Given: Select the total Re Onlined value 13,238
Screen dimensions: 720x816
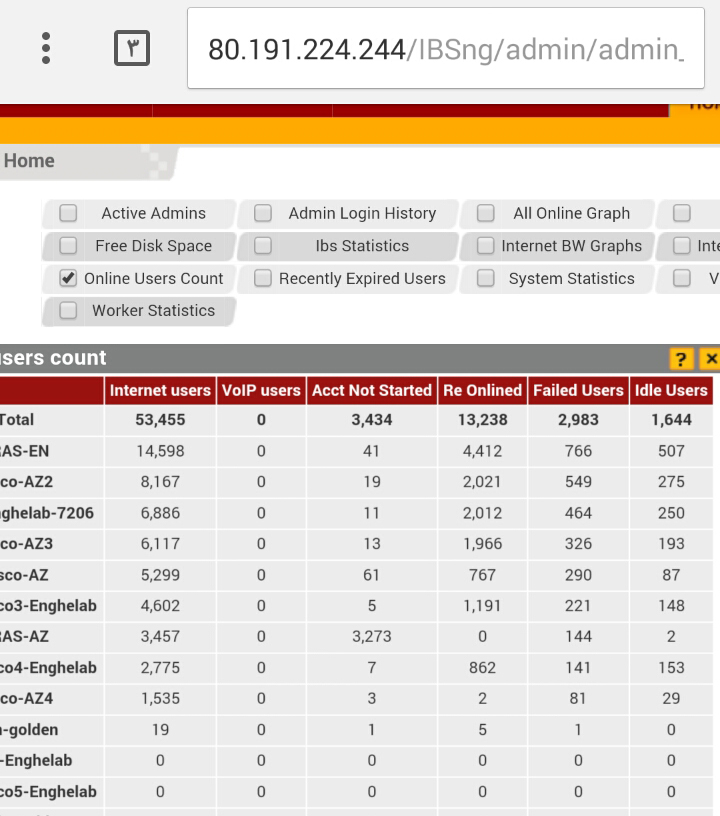Looking at the screenshot, I should [x=482, y=420].
